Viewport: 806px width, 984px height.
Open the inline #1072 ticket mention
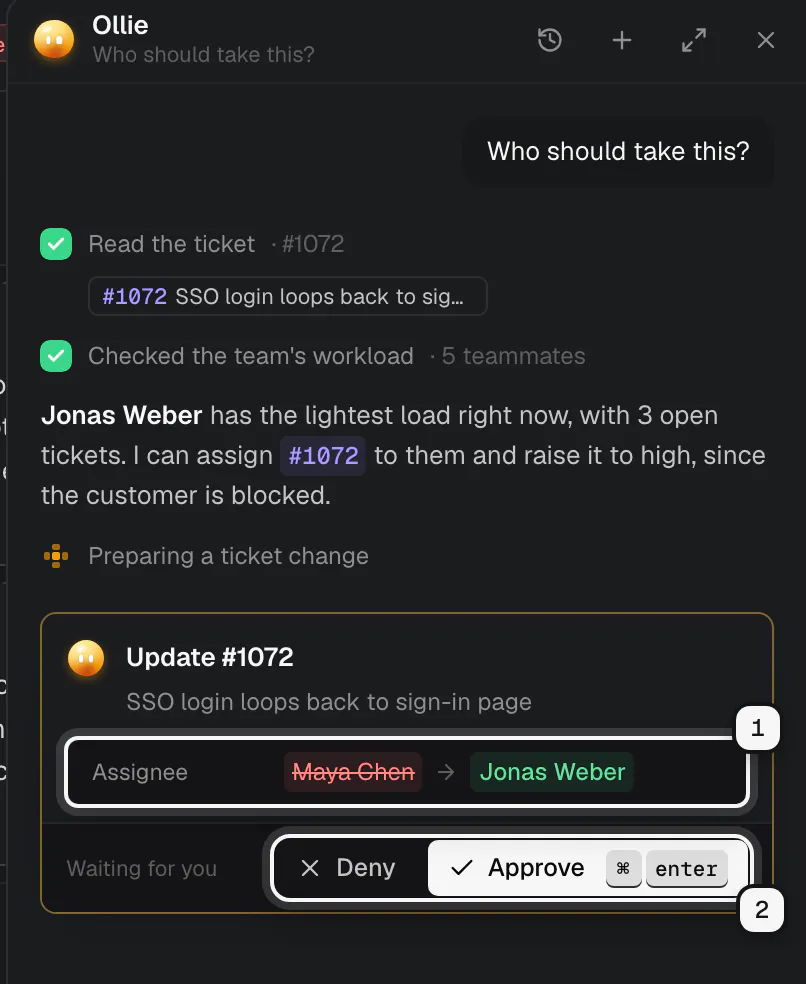[x=323, y=456]
